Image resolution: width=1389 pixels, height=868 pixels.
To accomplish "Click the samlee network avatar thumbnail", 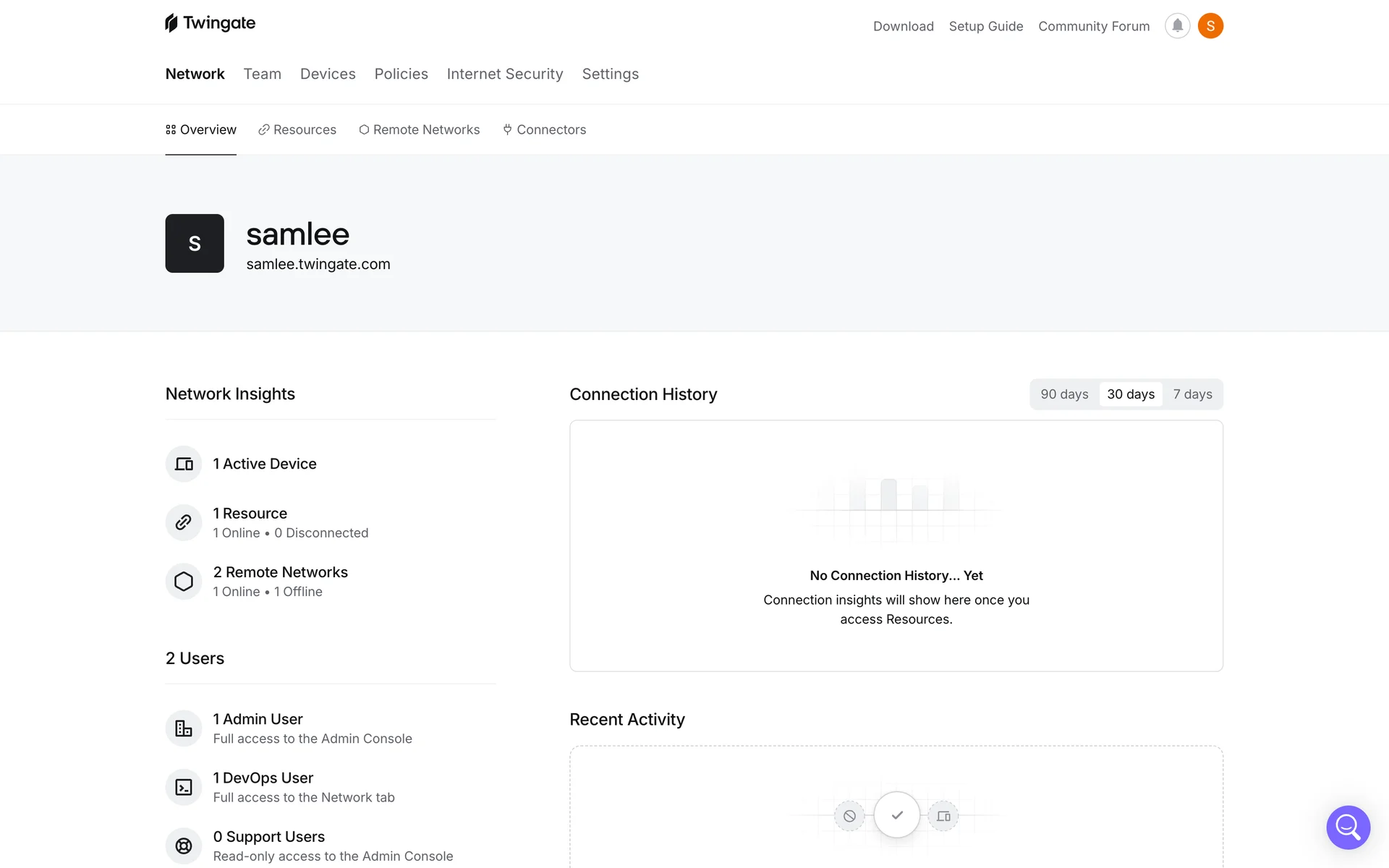I will tap(195, 243).
